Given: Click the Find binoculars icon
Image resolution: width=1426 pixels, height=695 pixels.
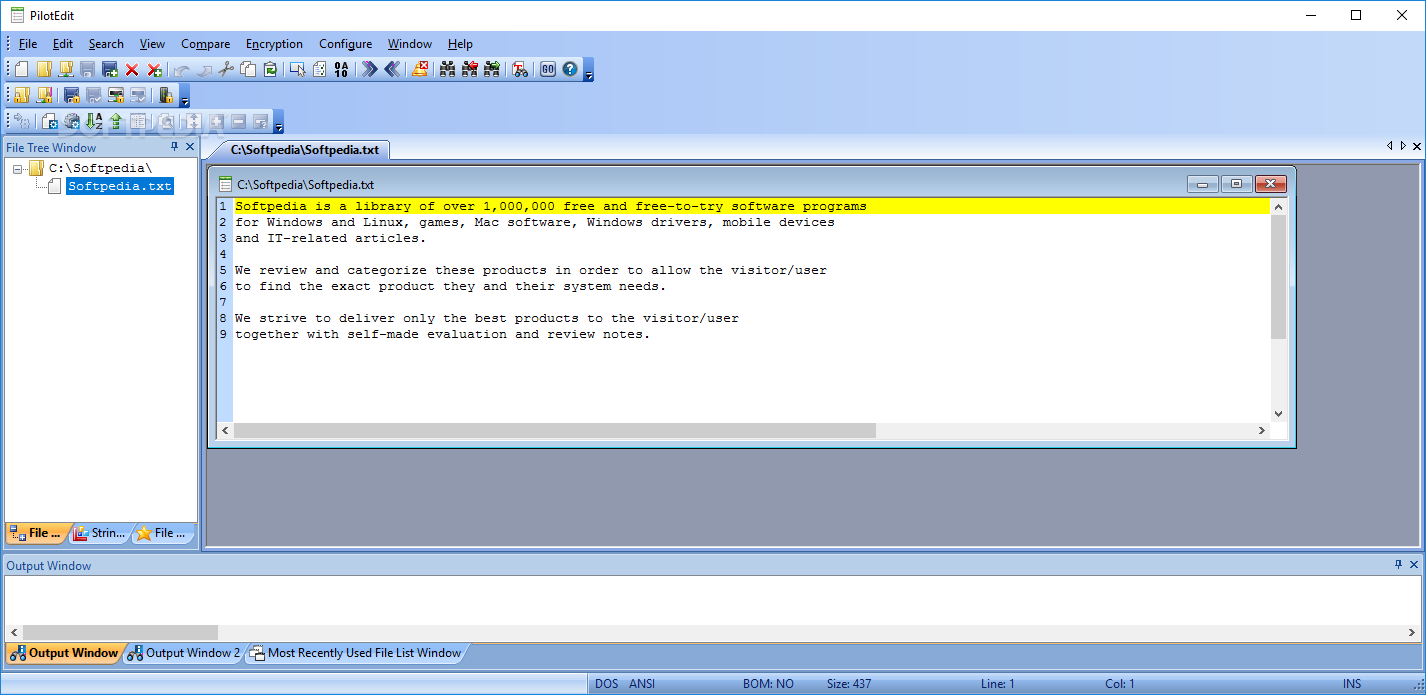Looking at the screenshot, I should tap(447, 69).
